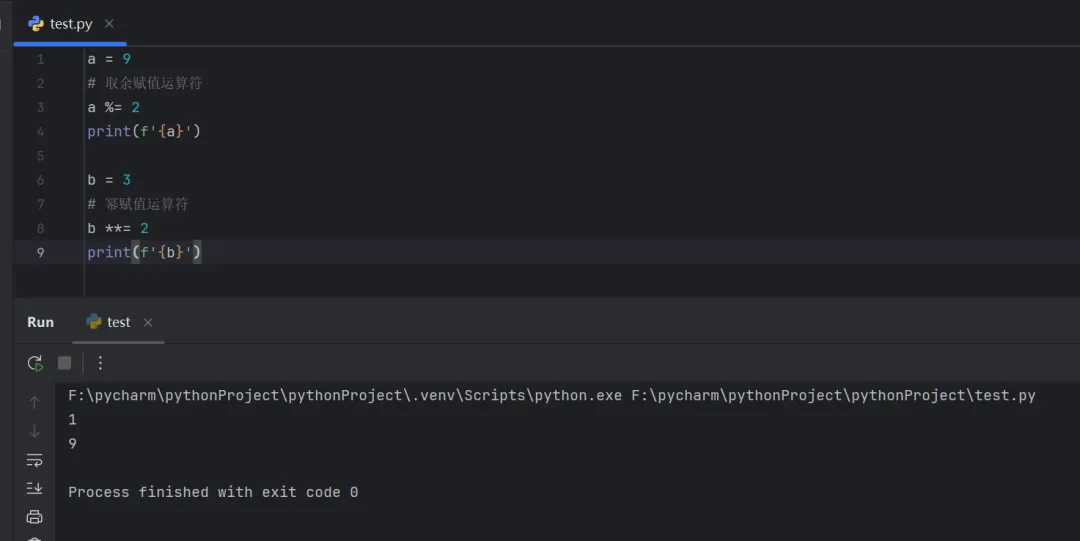This screenshot has height=541, width=1080.
Task: Click the Stop process square icon
Action: tap(65, 363)
